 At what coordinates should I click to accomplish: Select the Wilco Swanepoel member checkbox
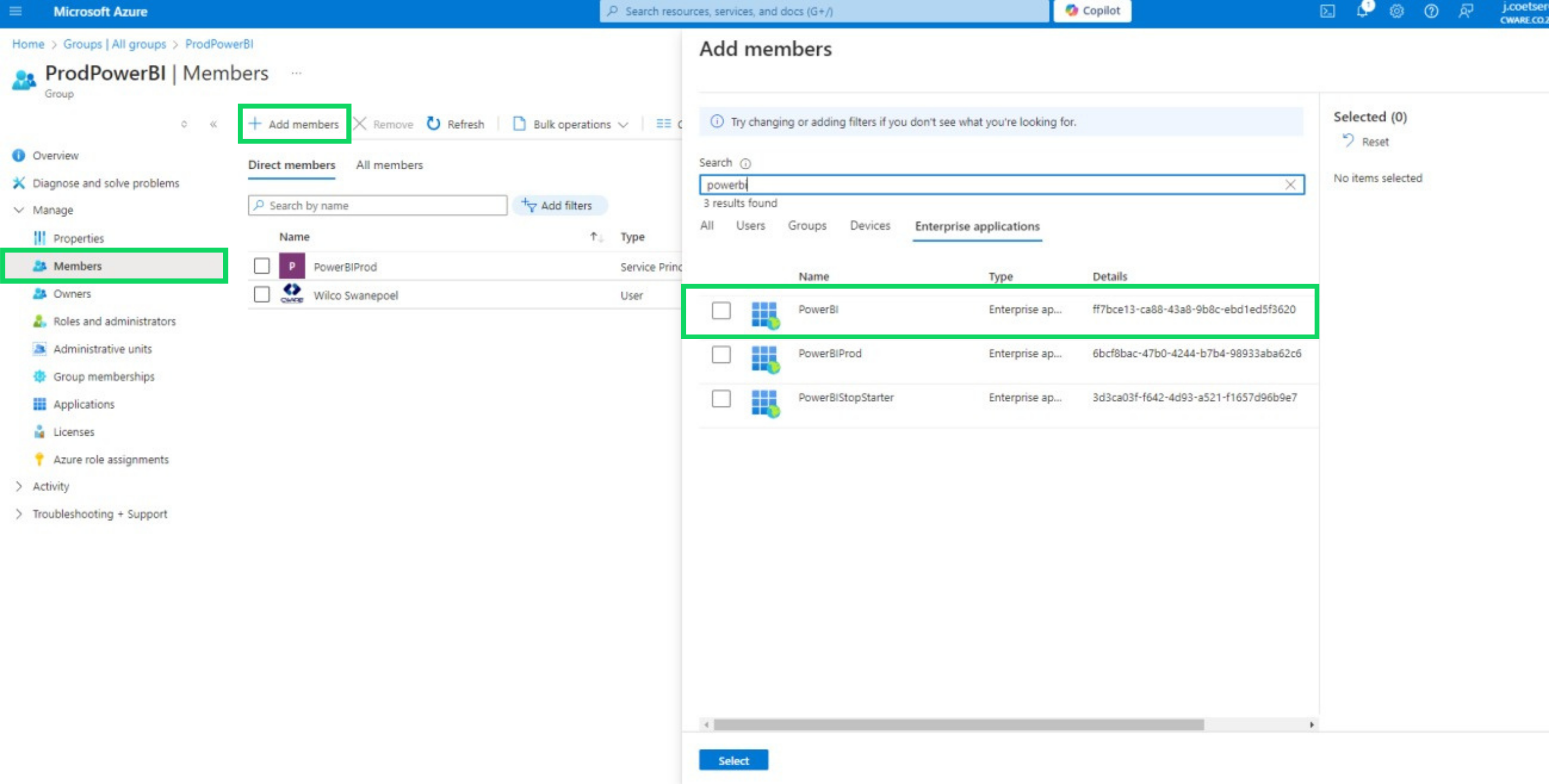point(262,294)
